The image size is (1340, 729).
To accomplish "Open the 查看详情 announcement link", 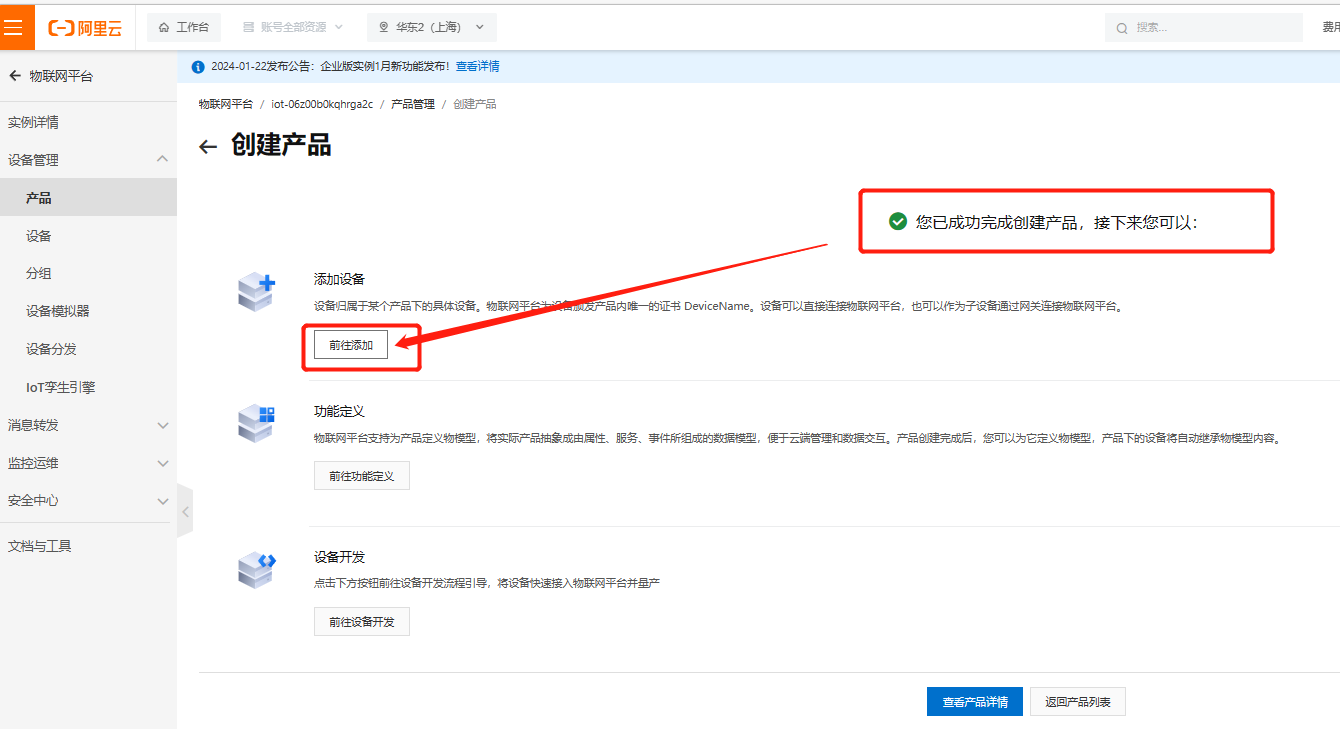I will click(x=477, y=66).
